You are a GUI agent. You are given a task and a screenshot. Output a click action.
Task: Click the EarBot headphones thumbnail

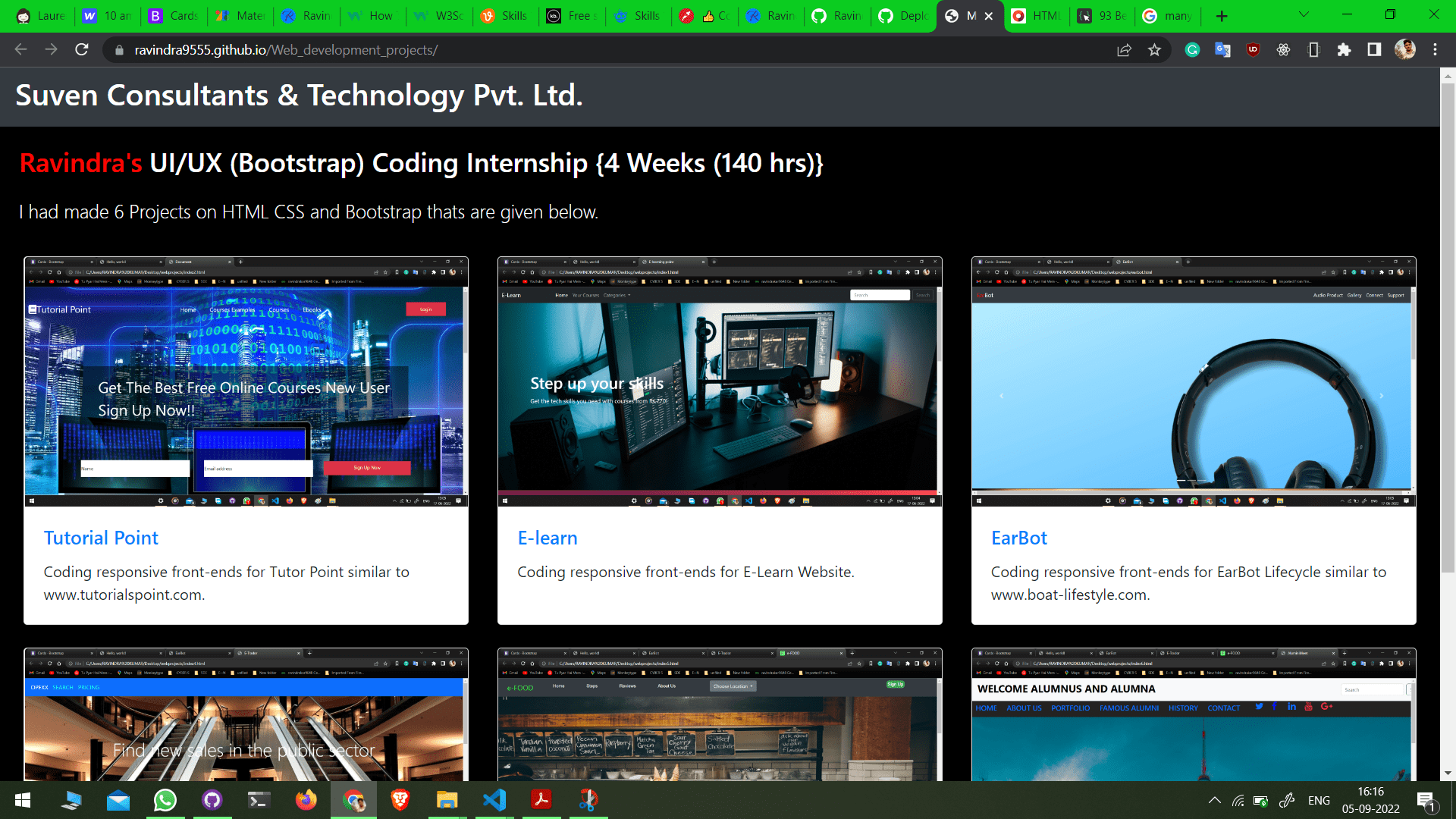(x=1194, y=381)
